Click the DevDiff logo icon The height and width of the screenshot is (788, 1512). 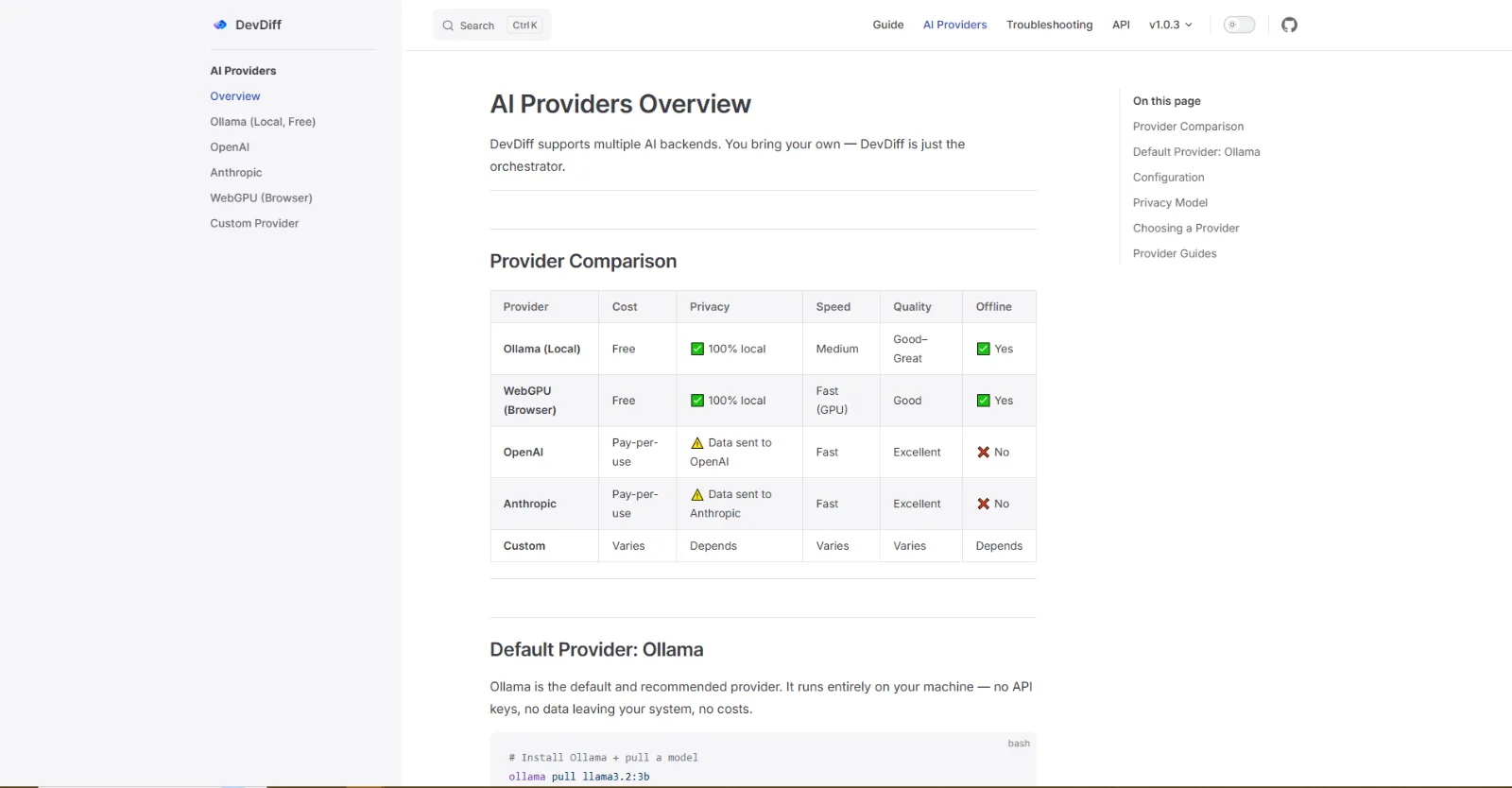220,25
